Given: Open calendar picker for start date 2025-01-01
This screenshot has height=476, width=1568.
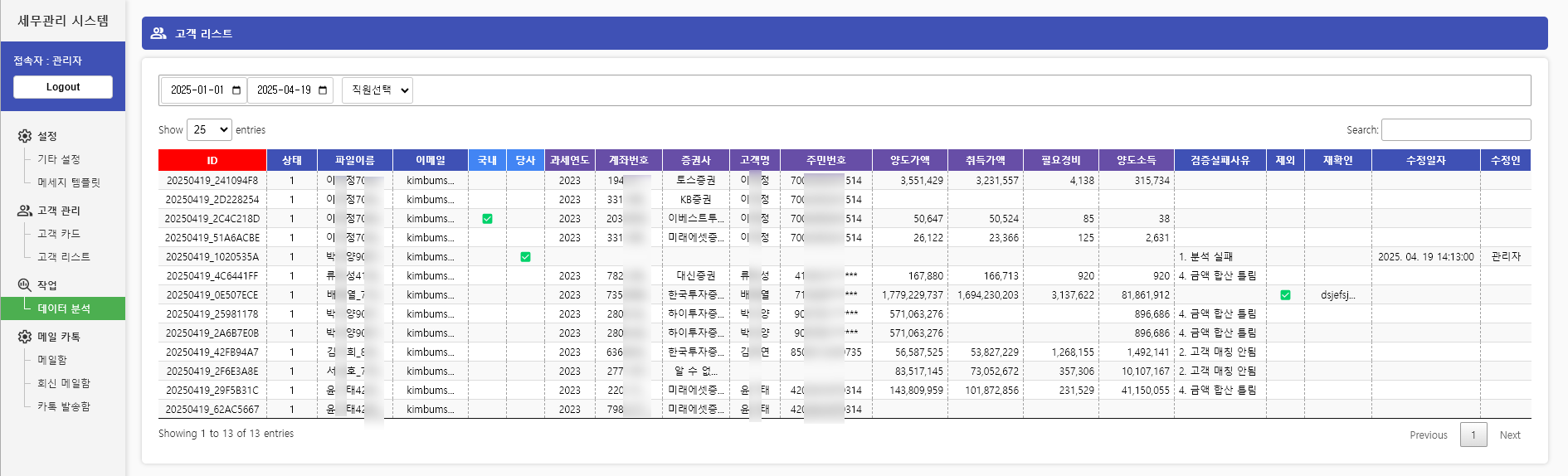Looking at the screenshot, I should [236, 90].
